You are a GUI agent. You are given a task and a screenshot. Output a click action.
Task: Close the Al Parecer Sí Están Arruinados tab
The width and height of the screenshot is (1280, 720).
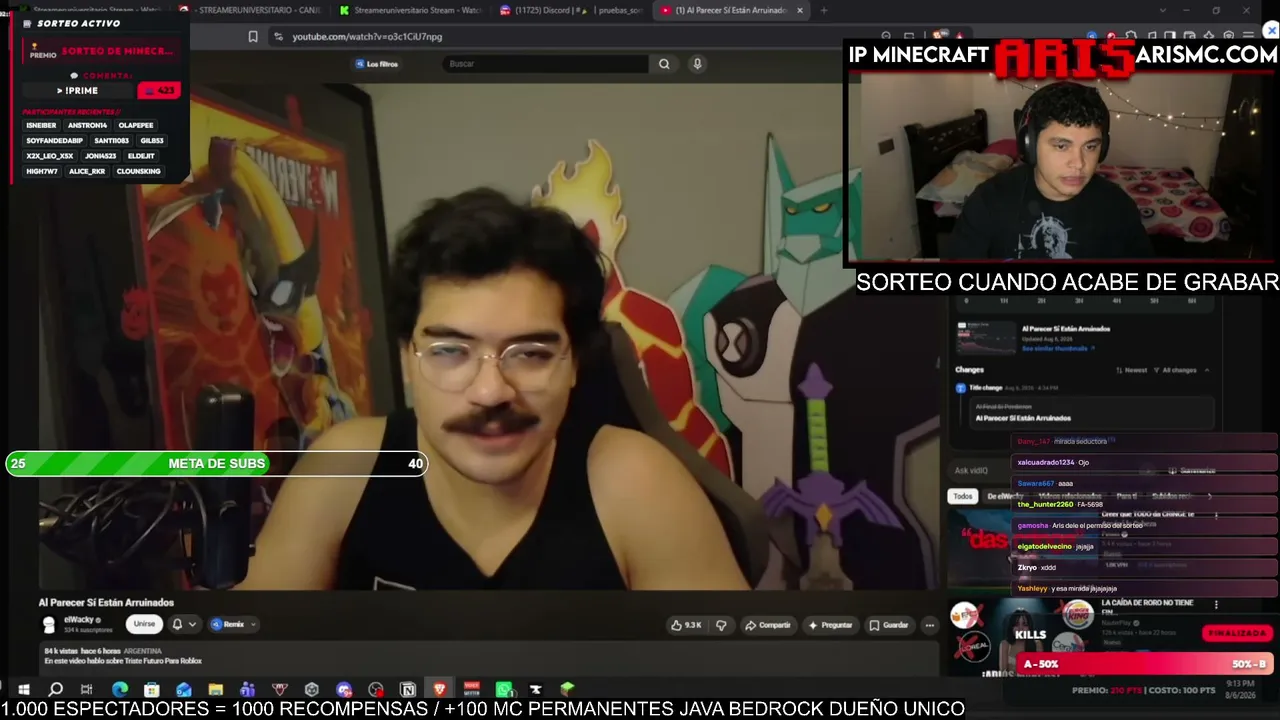pyautogui.click(x=800, y=11)
